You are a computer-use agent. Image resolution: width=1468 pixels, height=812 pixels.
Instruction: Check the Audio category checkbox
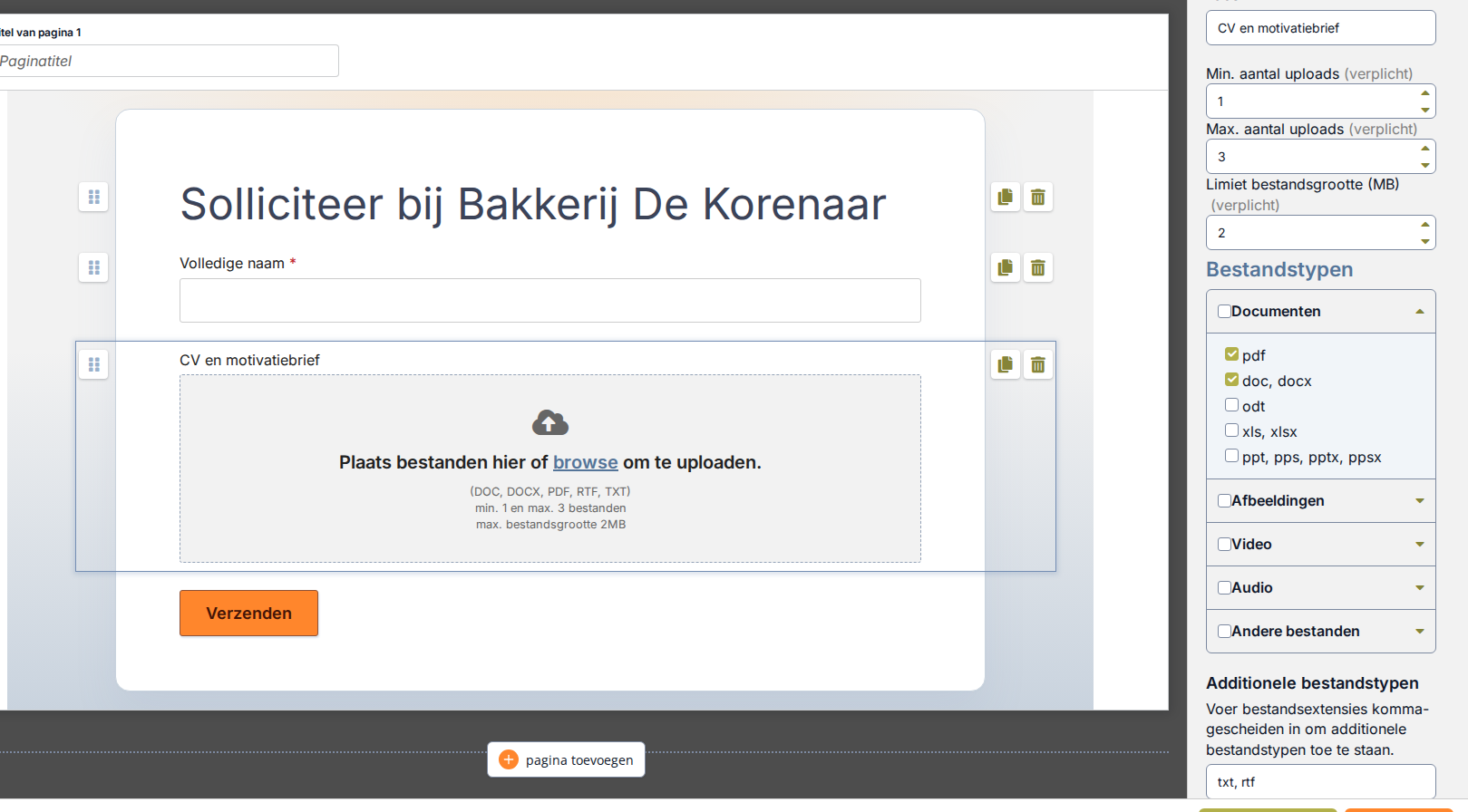click(x=1224, y=587)
